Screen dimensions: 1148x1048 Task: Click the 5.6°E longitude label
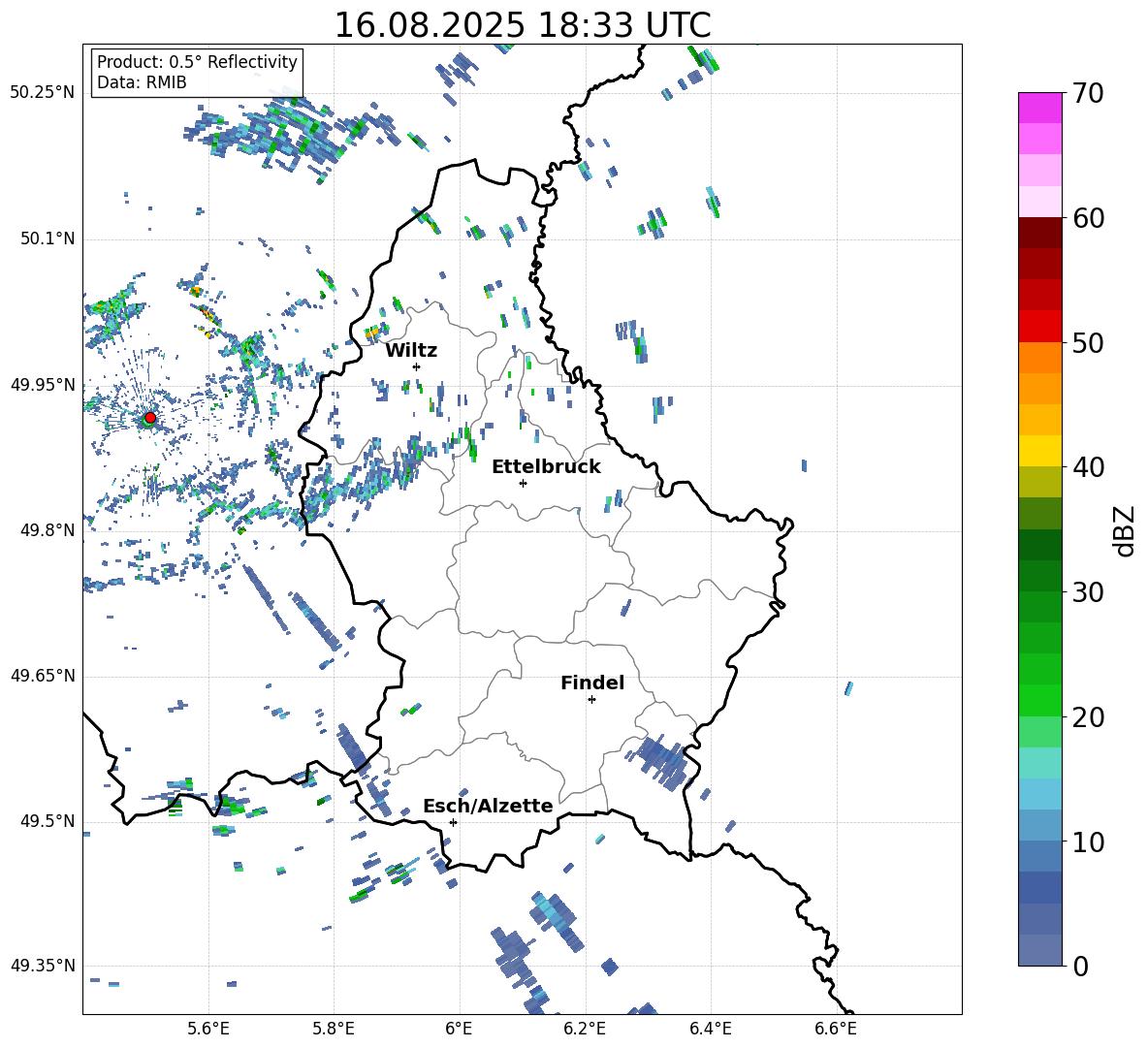[x=208, y=1029]
